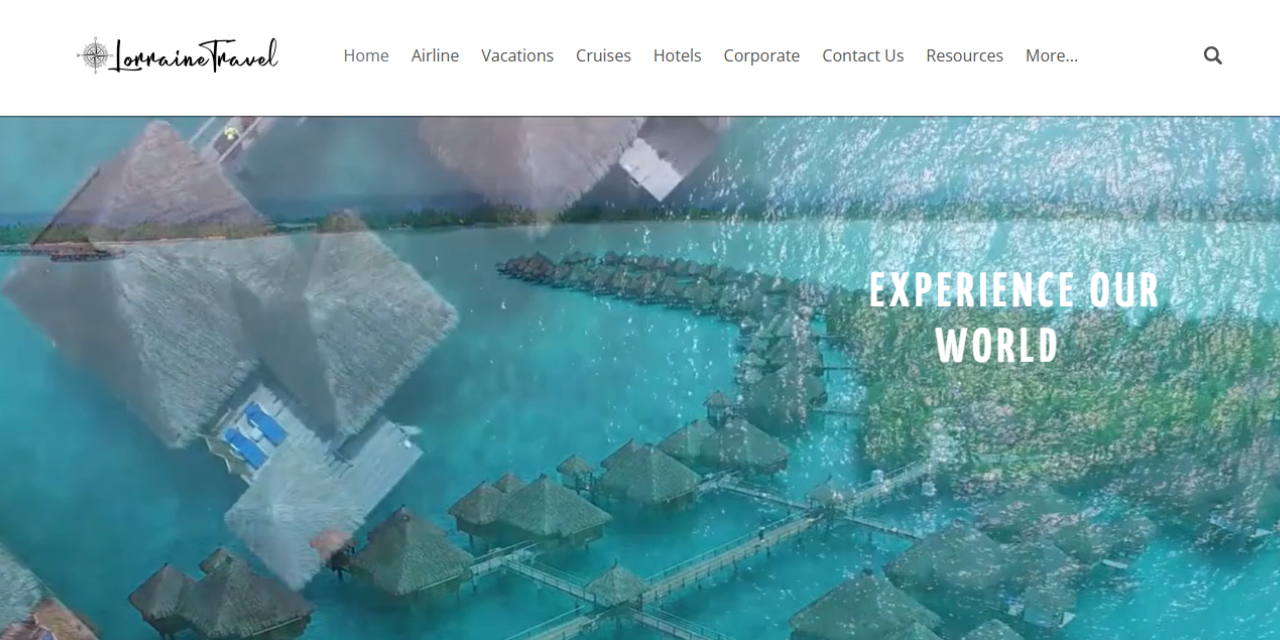Image resolution: width=1280 pixels, height=640 pixels.
Task: Expand the More... navigation dropdown
Action: coord(1051,56)
